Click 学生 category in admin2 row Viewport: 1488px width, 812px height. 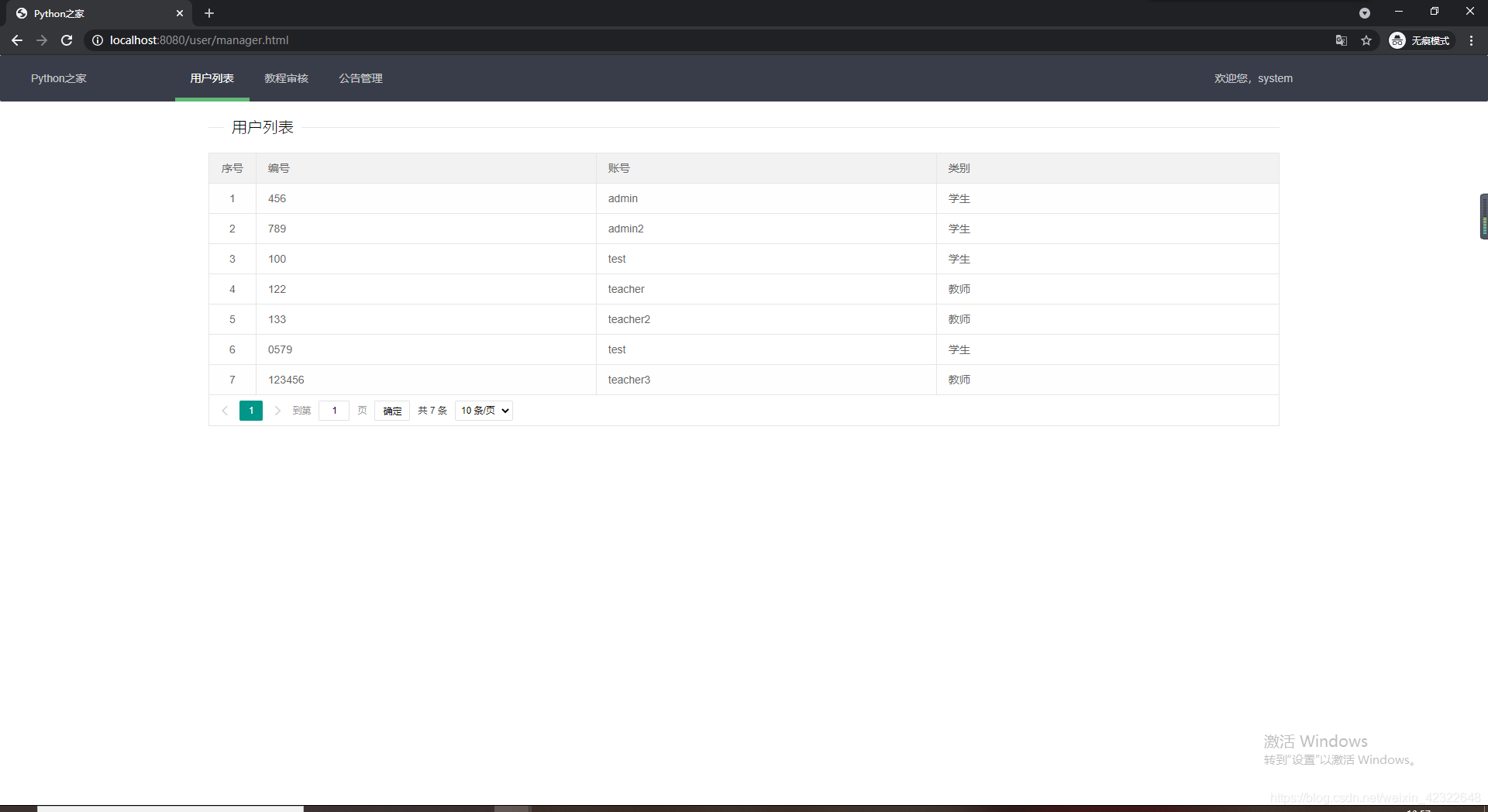[x=1107, y=229]
